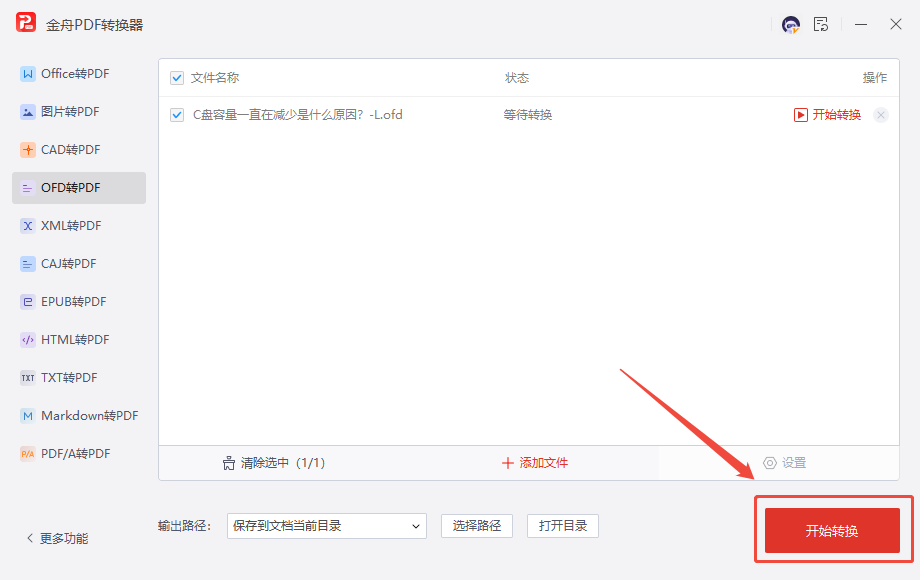
Task: Click the file name C盘容量一直在减少是什么原因？-L.ofd
Action: click(297, 115)
